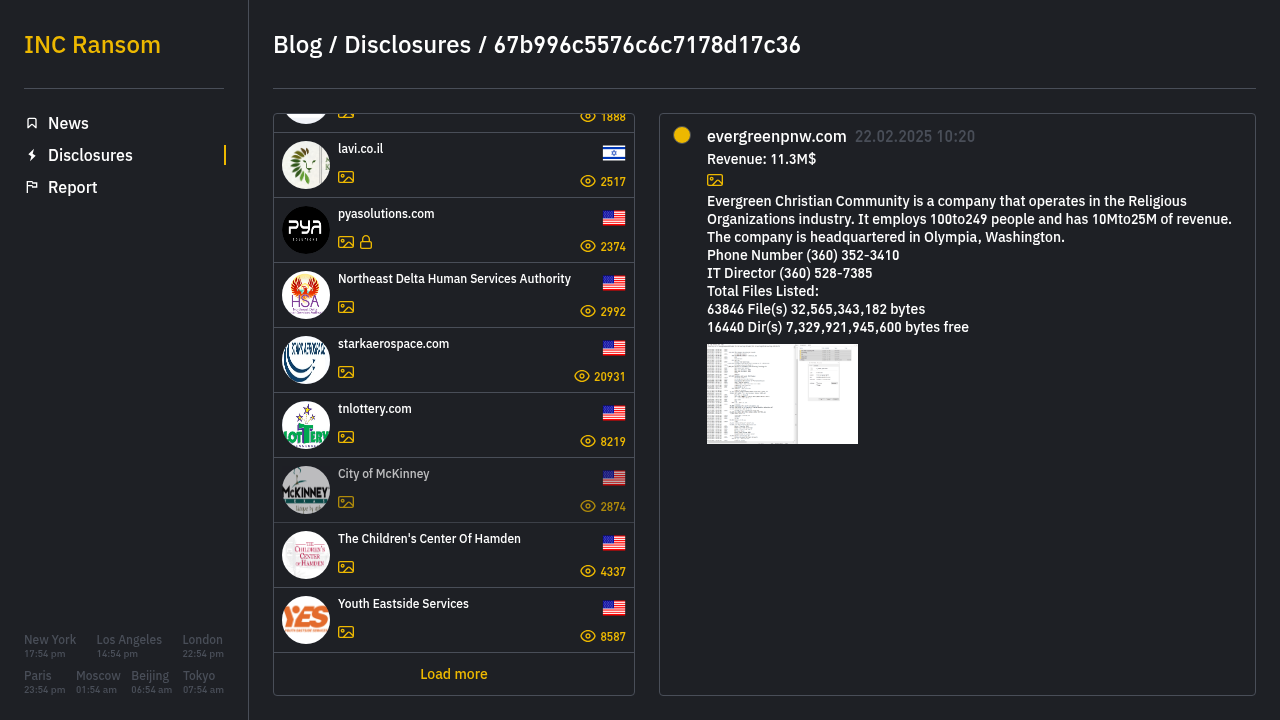Click the US flag on starkaerospace.com row

point(614,348)
